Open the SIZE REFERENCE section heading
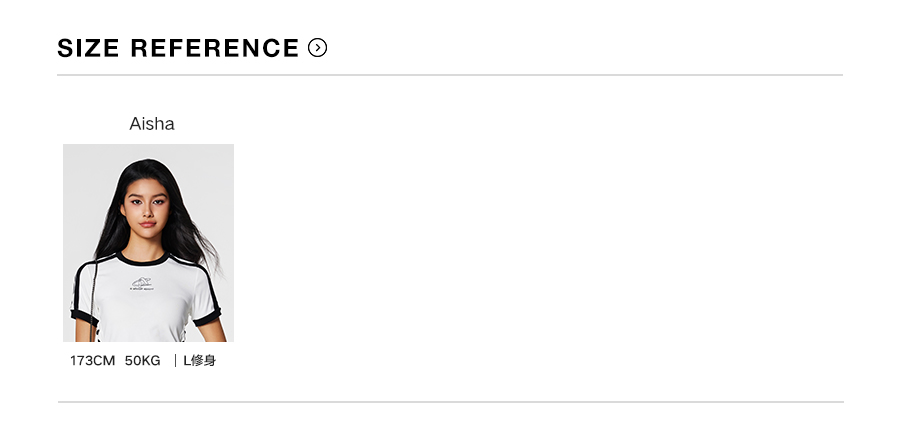Image resolution: width=900 pixels, height=427 pixels. [x=178, y=48]
